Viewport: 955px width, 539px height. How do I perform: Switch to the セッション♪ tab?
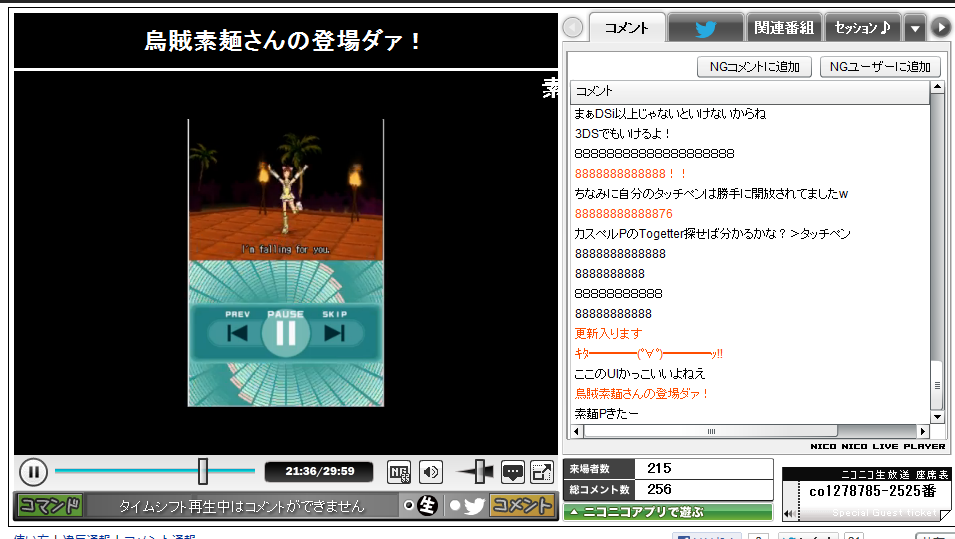[862, 28]
